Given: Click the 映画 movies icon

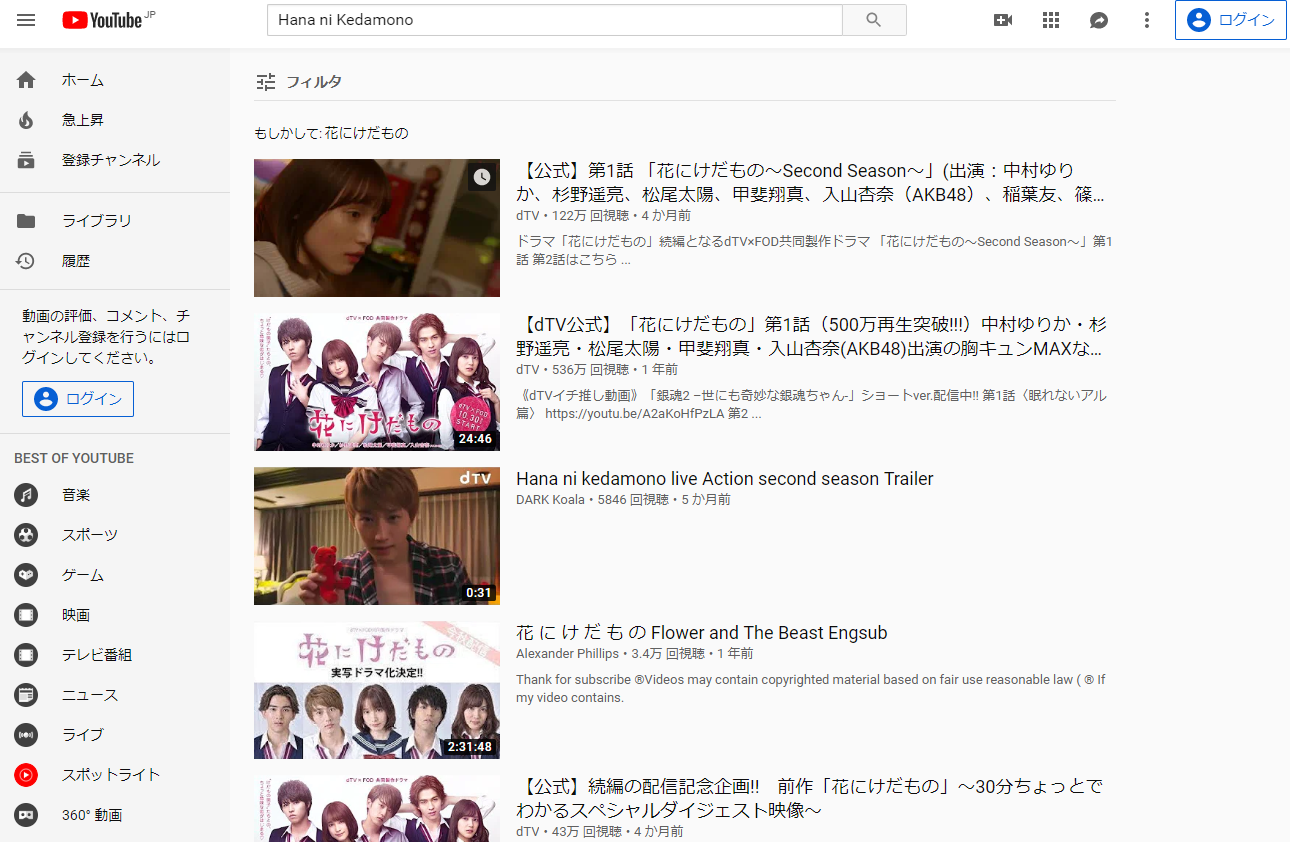Looking at the screenshot, I should (26, 615).
